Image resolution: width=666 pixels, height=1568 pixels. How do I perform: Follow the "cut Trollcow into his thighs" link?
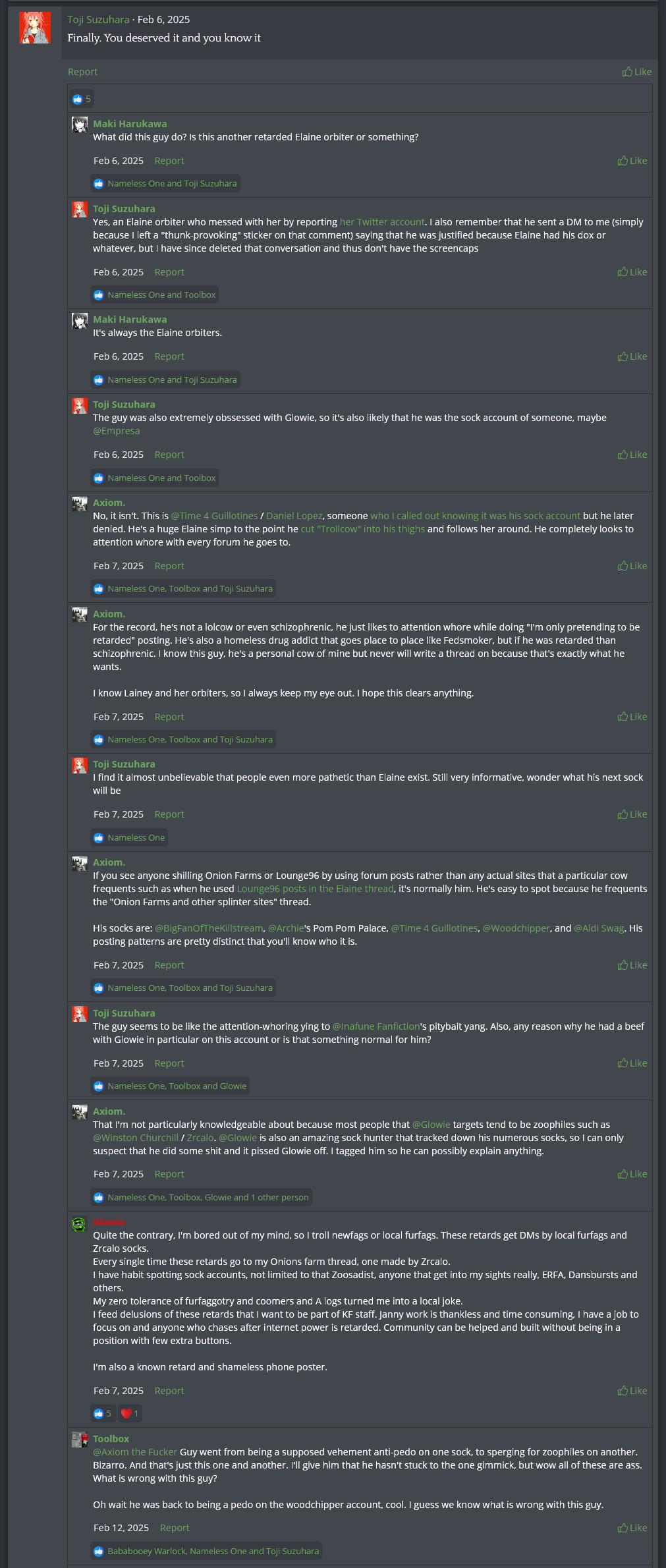click(362, 529)
